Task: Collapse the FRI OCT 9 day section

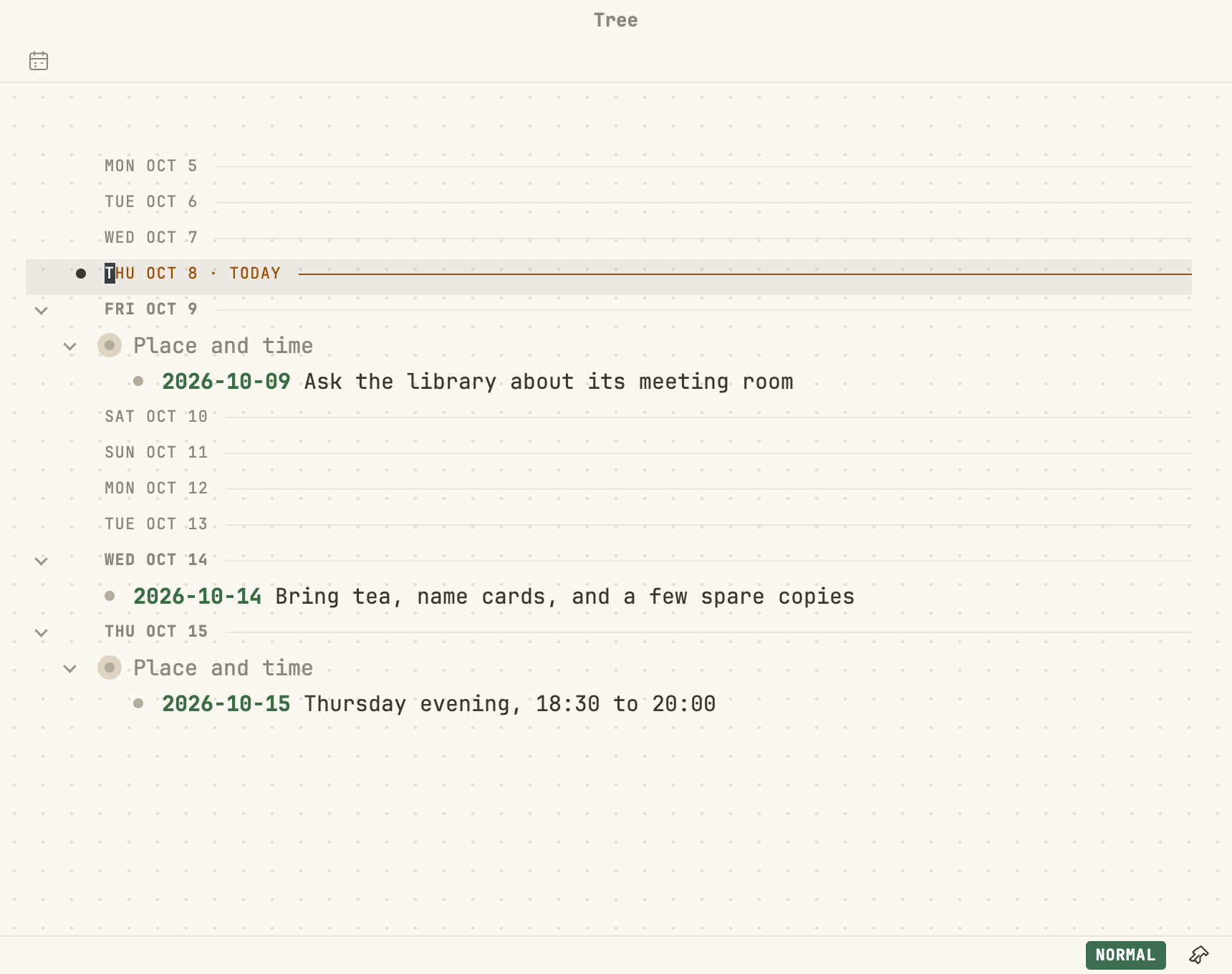Action: (42, 310)
